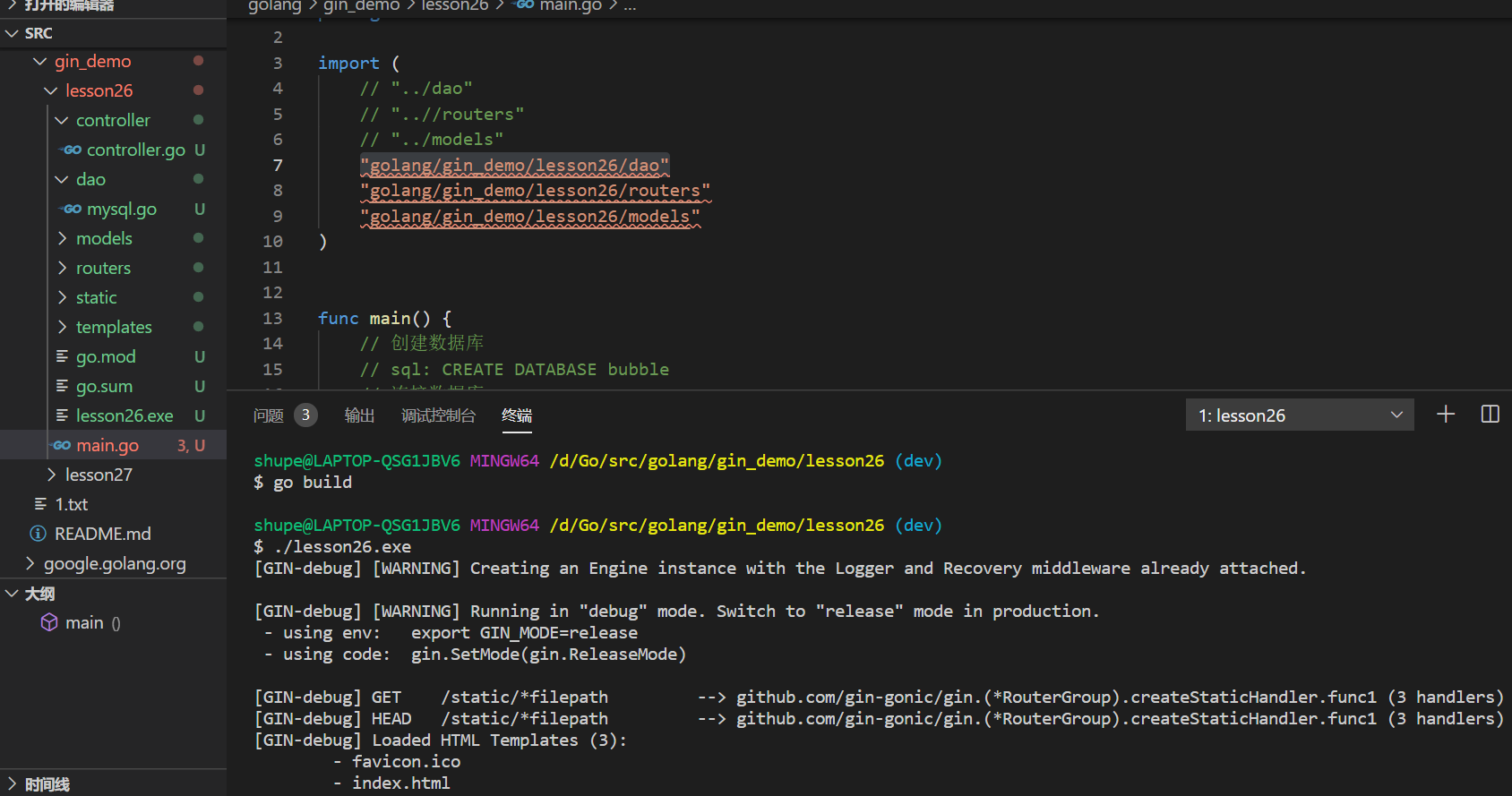This screenshot has width=1512, height=796.
Task: Click the Go icon beside controller.go
Action: click(x=72, y=150)
